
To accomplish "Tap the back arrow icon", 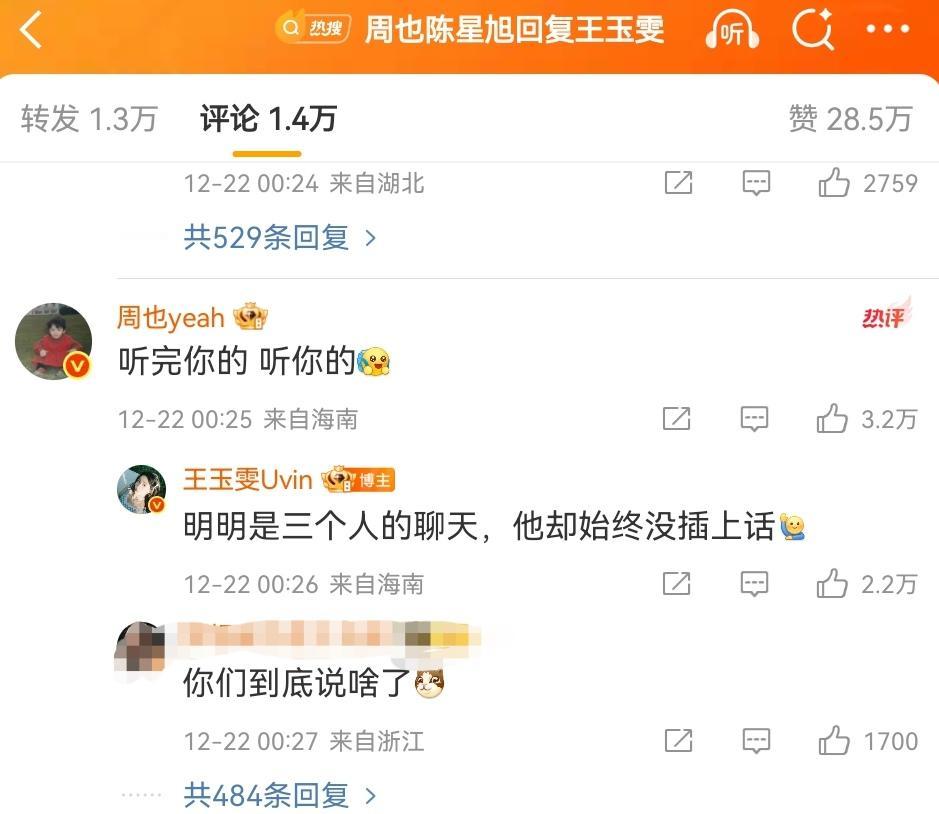I will [31, 29].
